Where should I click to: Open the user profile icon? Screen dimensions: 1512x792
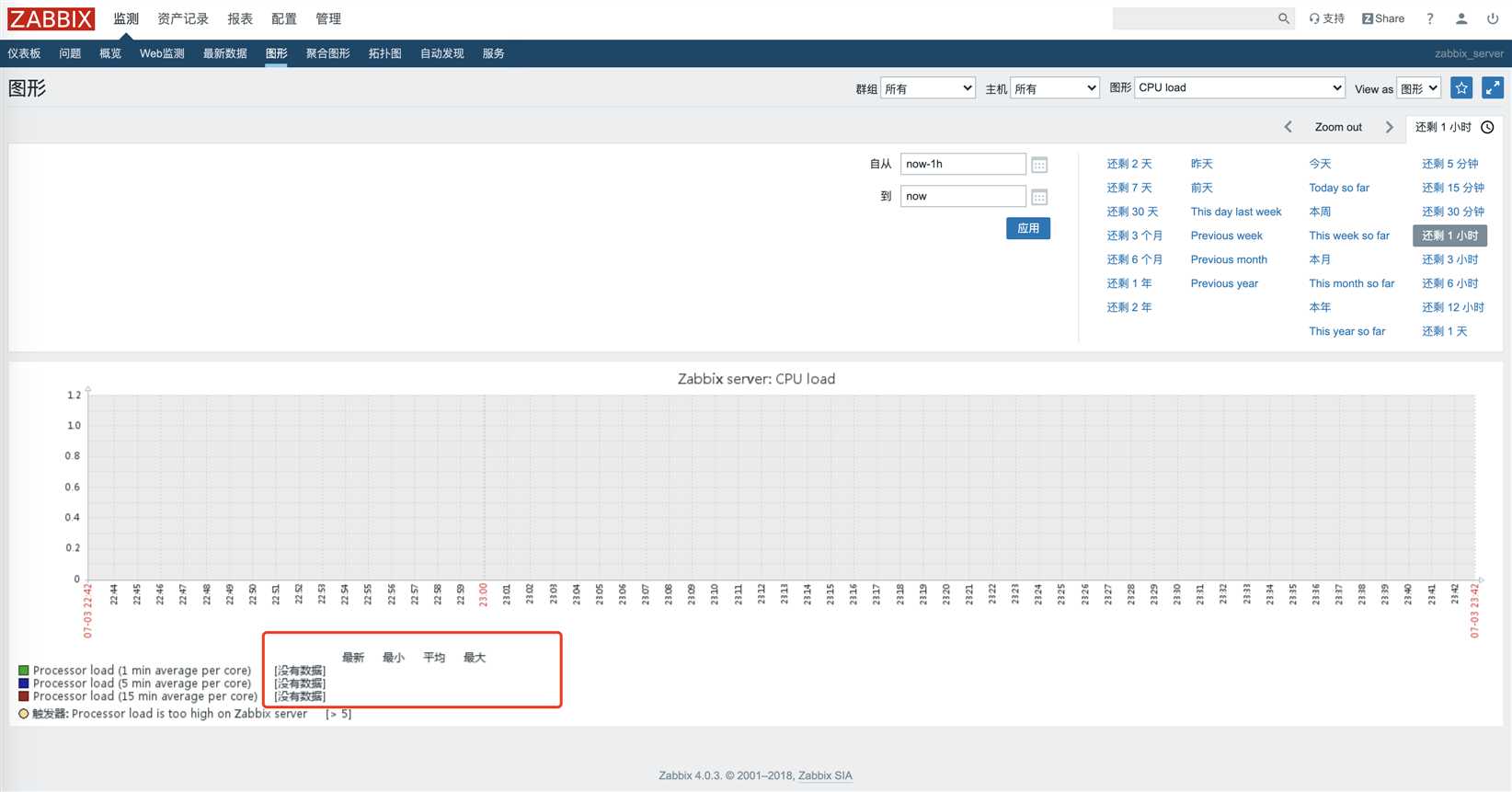(1461, 18)
